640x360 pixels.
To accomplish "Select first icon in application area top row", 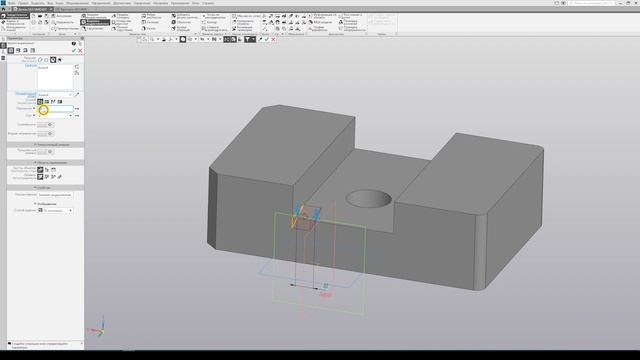I will [40, 169].
